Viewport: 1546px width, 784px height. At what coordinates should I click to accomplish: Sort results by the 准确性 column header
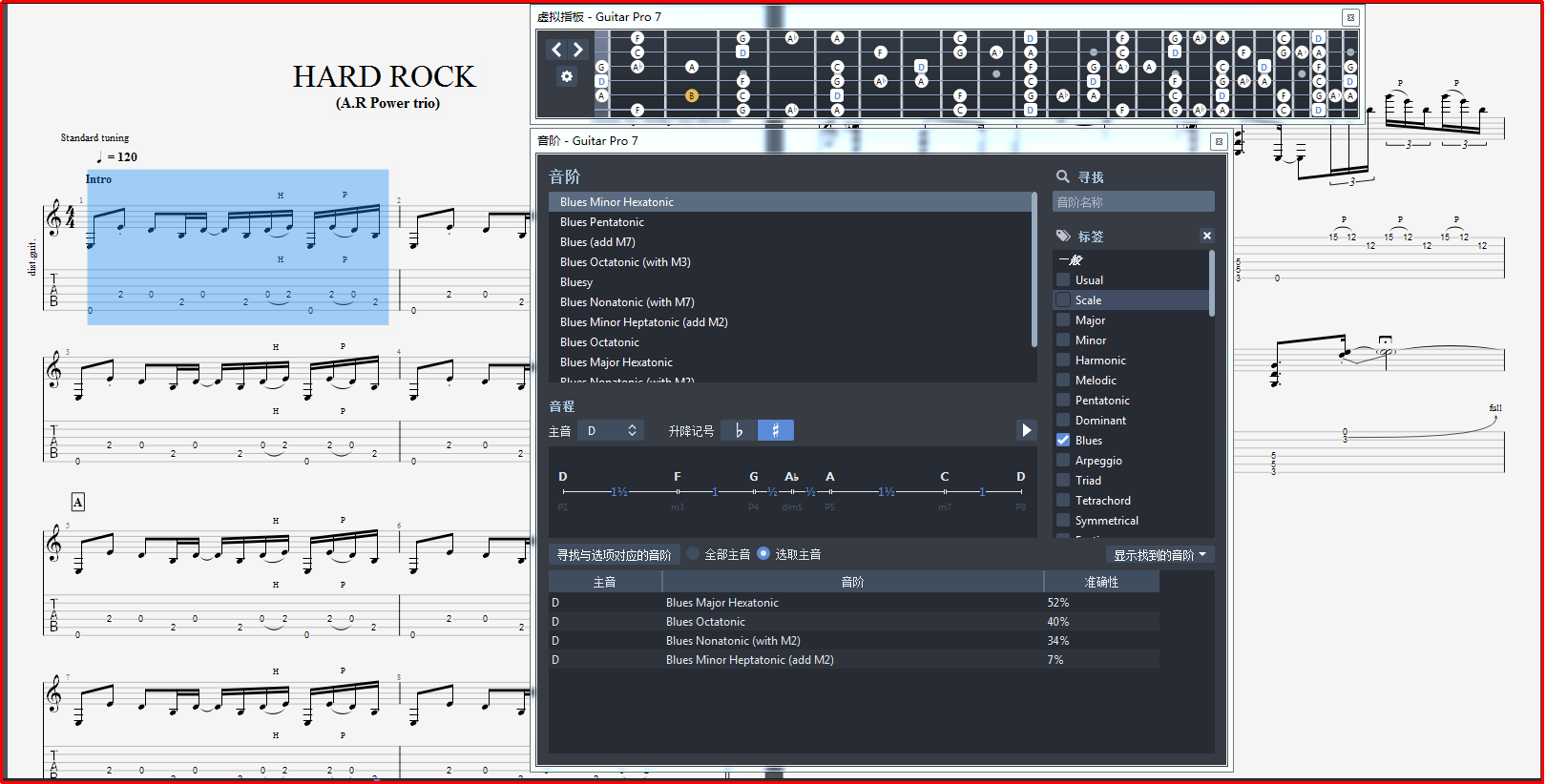pos(1101,582)
